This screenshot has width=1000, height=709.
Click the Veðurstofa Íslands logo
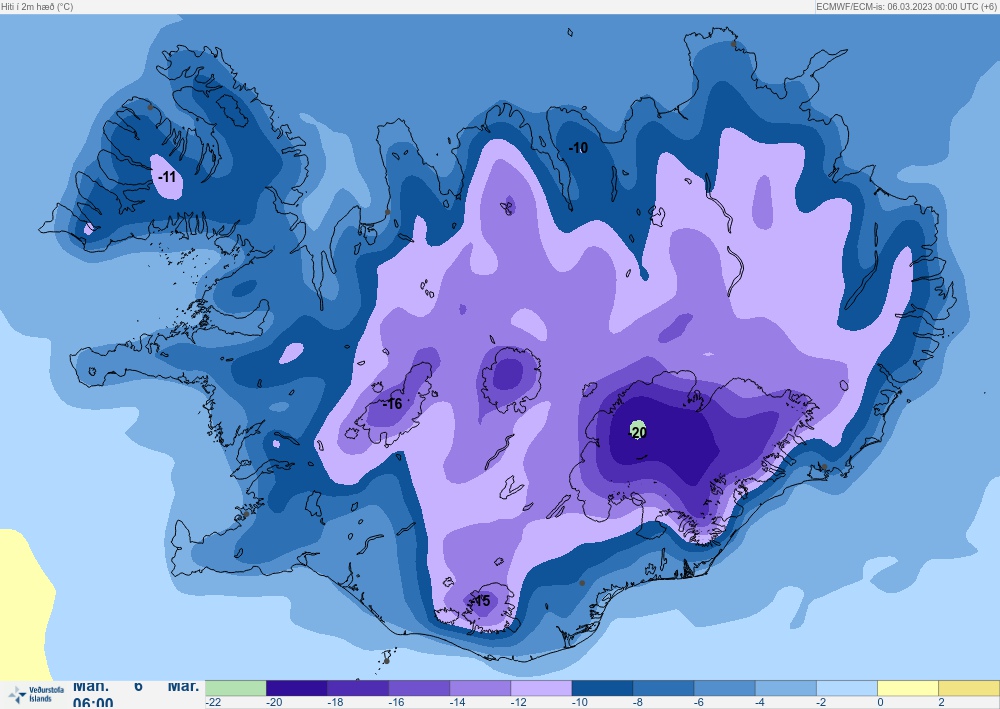pos(36,694)
